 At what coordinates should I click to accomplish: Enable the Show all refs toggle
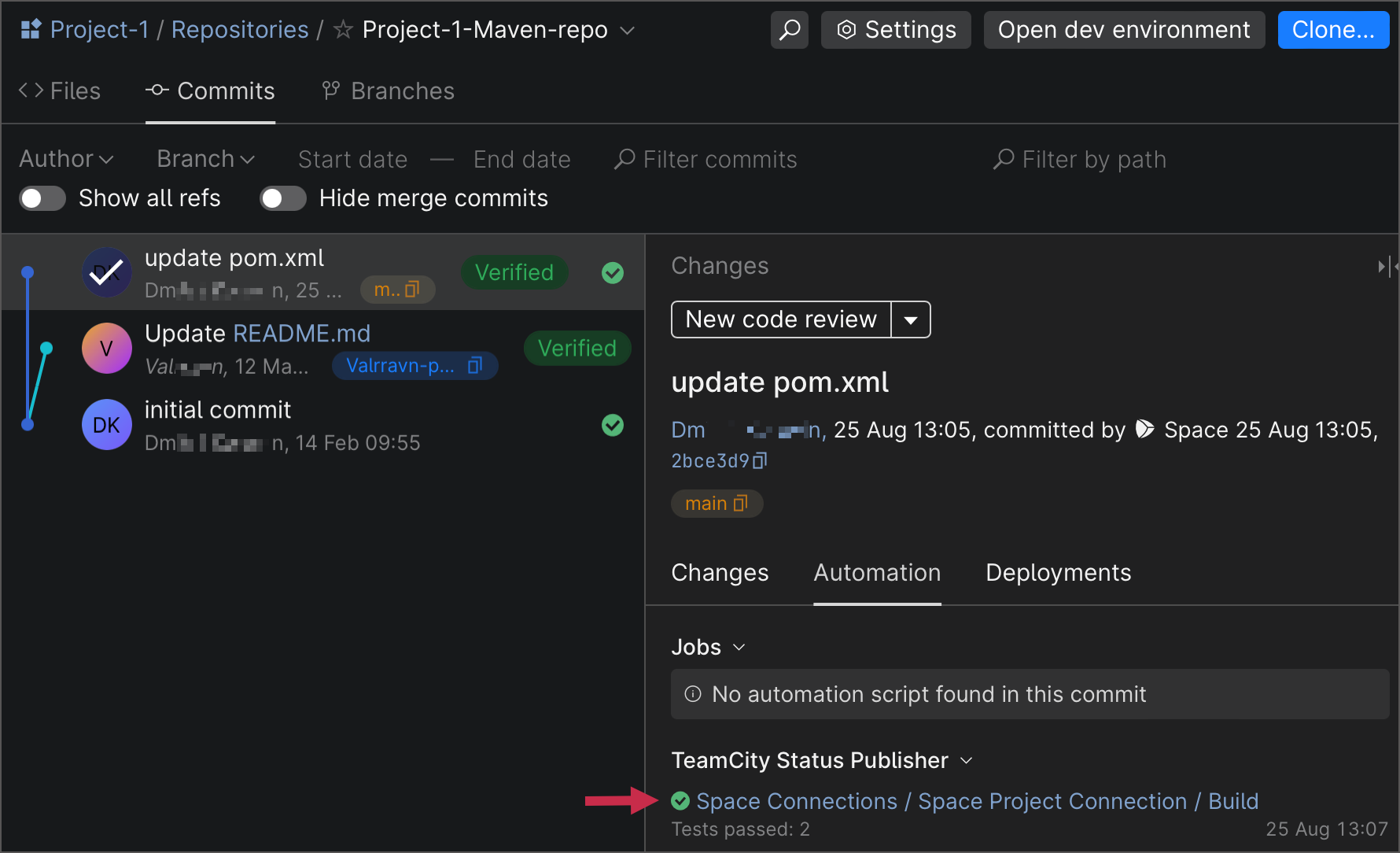pos(42,198)
